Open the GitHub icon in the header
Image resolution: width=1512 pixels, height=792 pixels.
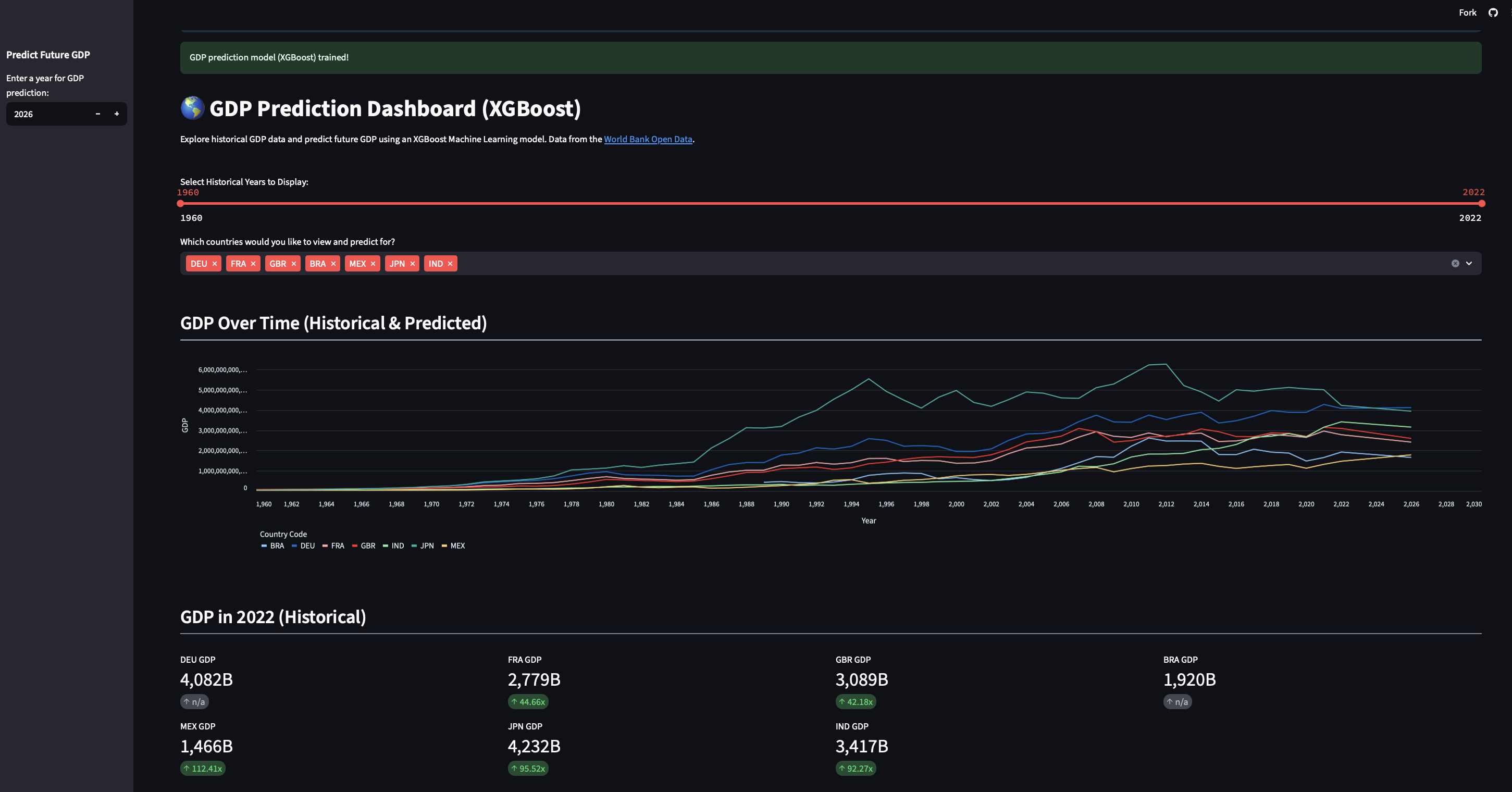click(1493, 13)
